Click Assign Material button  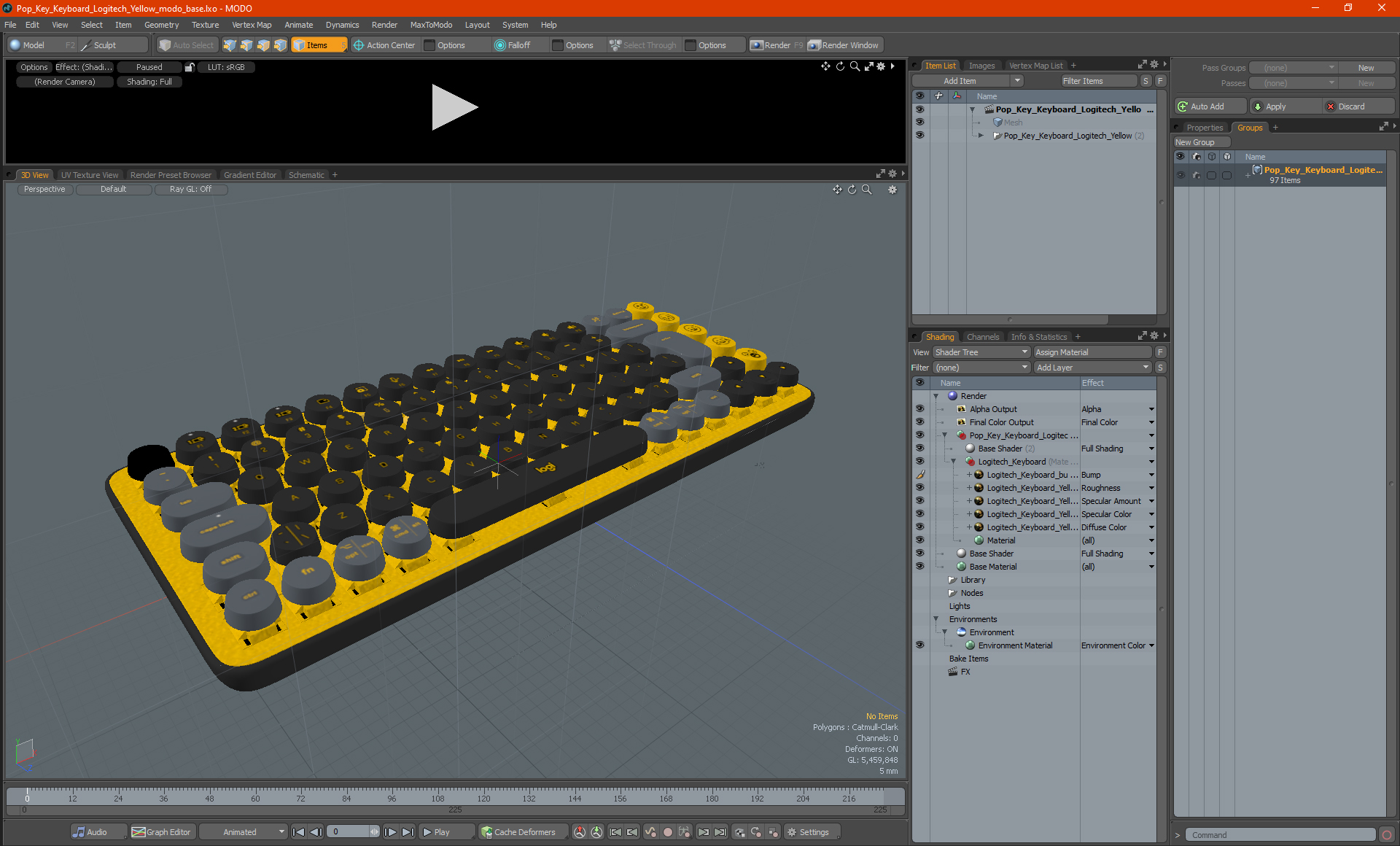click(1092, 352)
